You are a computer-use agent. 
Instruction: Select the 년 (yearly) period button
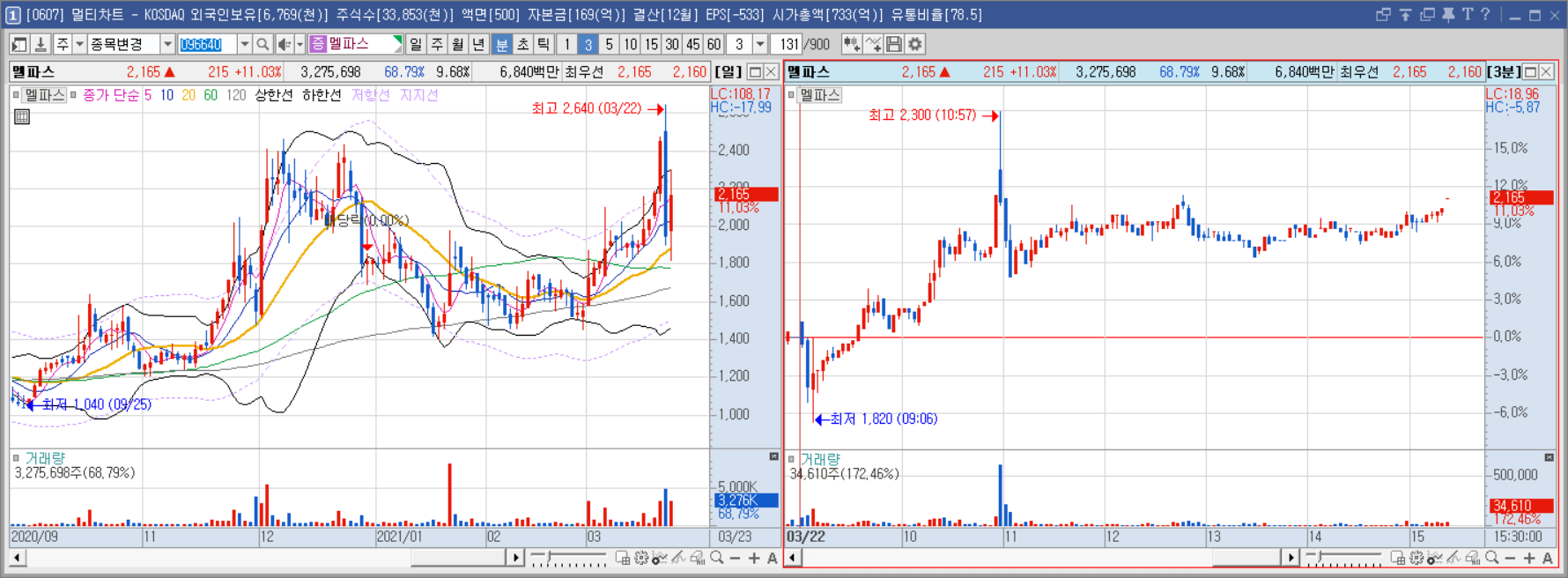point(478,44)
